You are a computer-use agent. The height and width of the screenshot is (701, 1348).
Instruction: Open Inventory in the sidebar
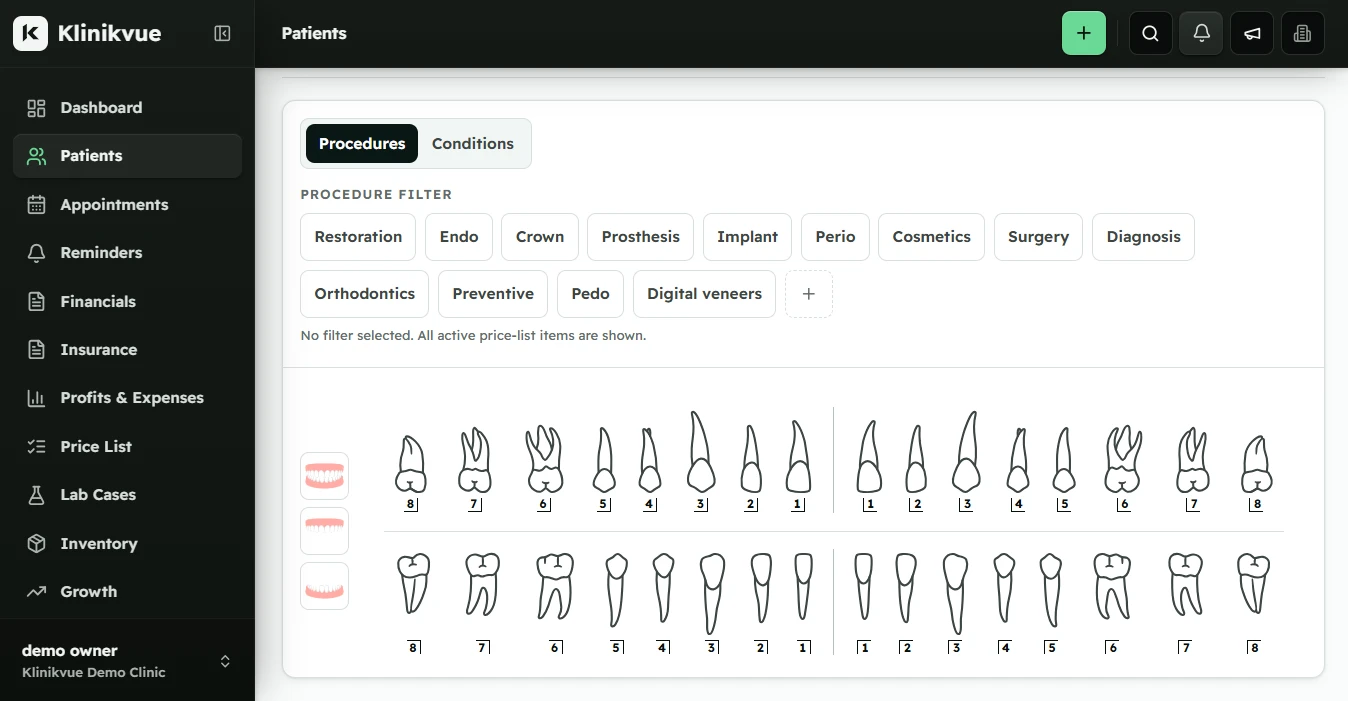127,544
